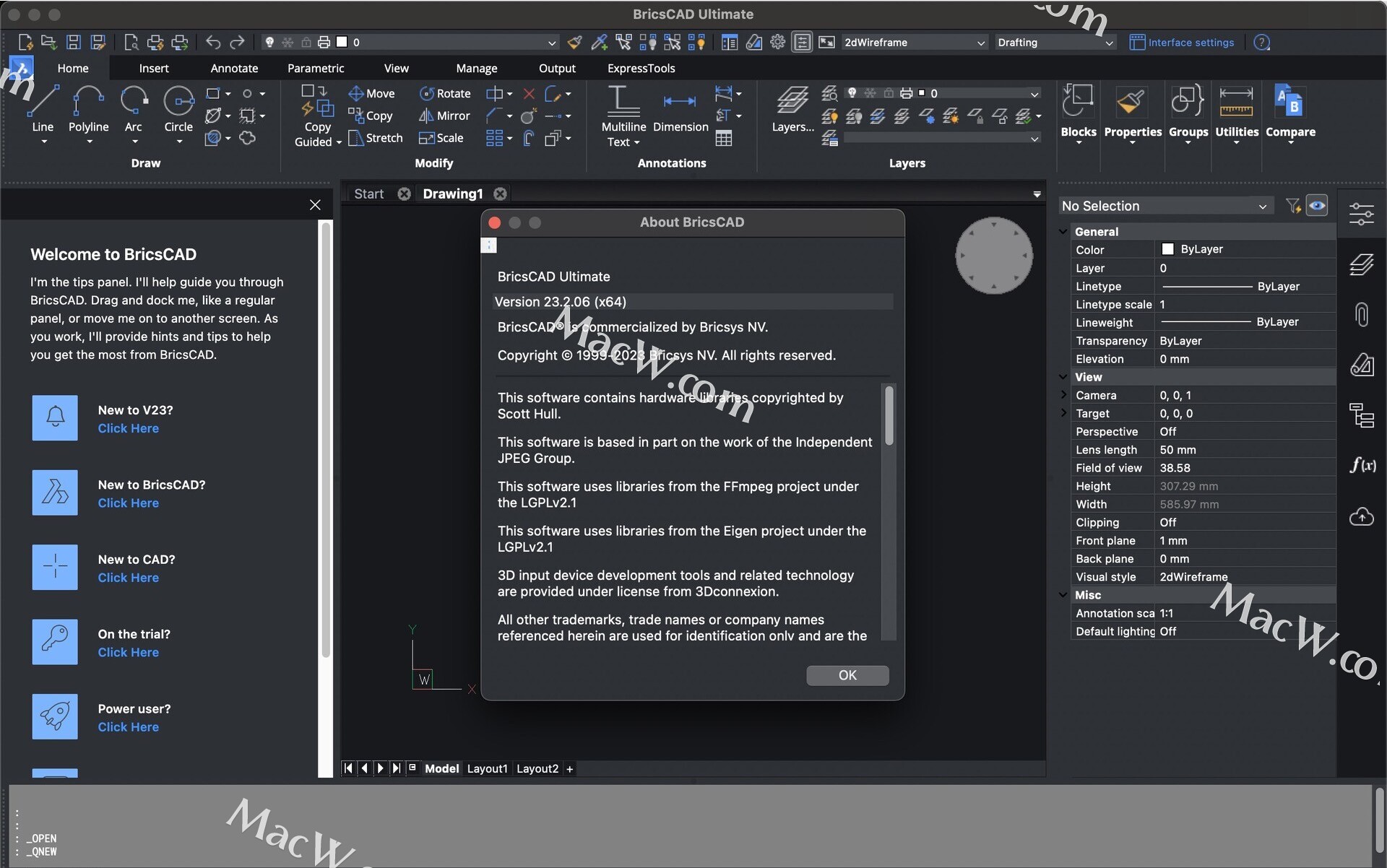
Task: Collapse the Misc properties section
Action: [1063, 595]
